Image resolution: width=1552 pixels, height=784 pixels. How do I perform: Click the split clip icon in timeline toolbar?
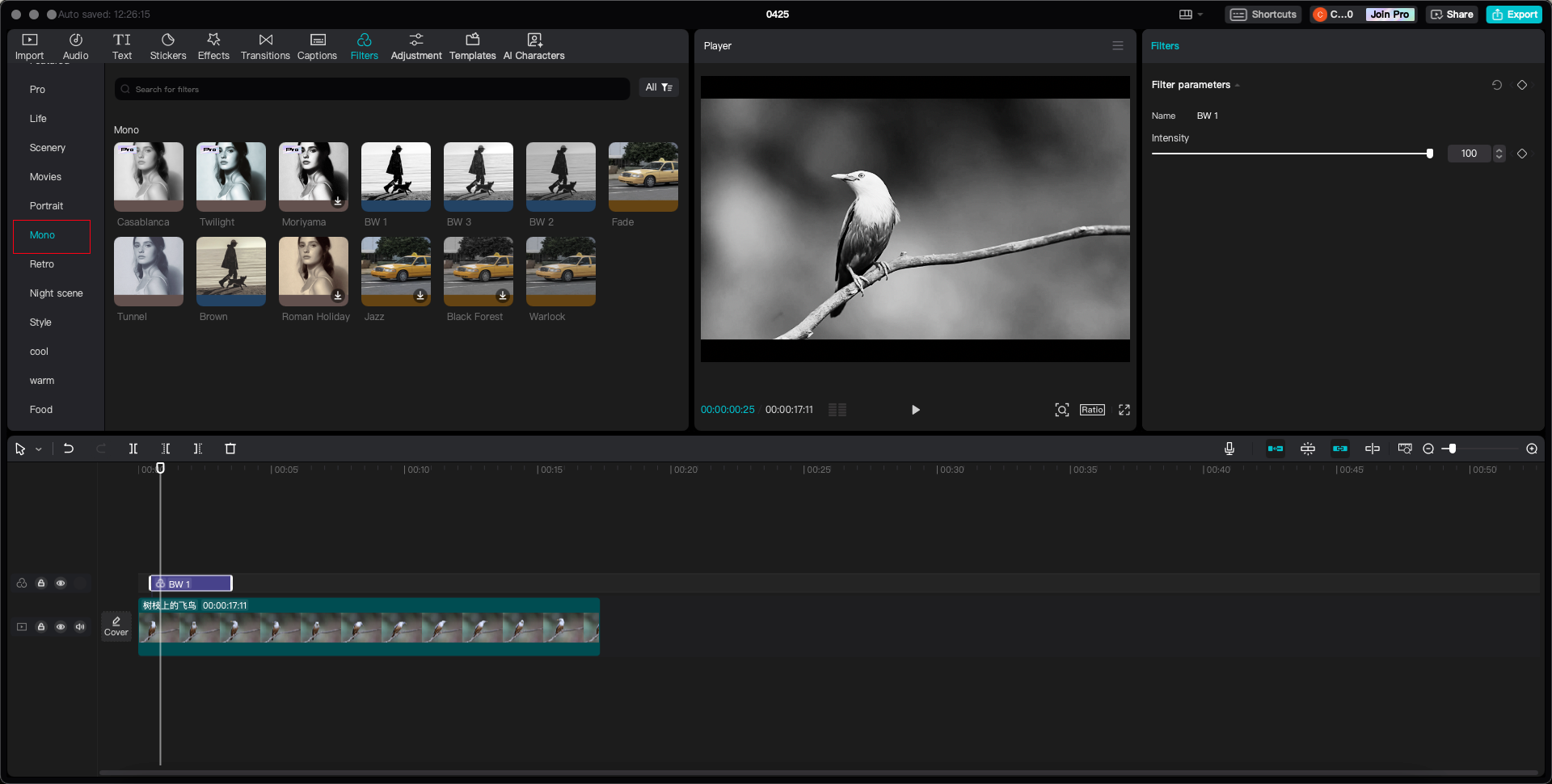(x=133, y=449)
